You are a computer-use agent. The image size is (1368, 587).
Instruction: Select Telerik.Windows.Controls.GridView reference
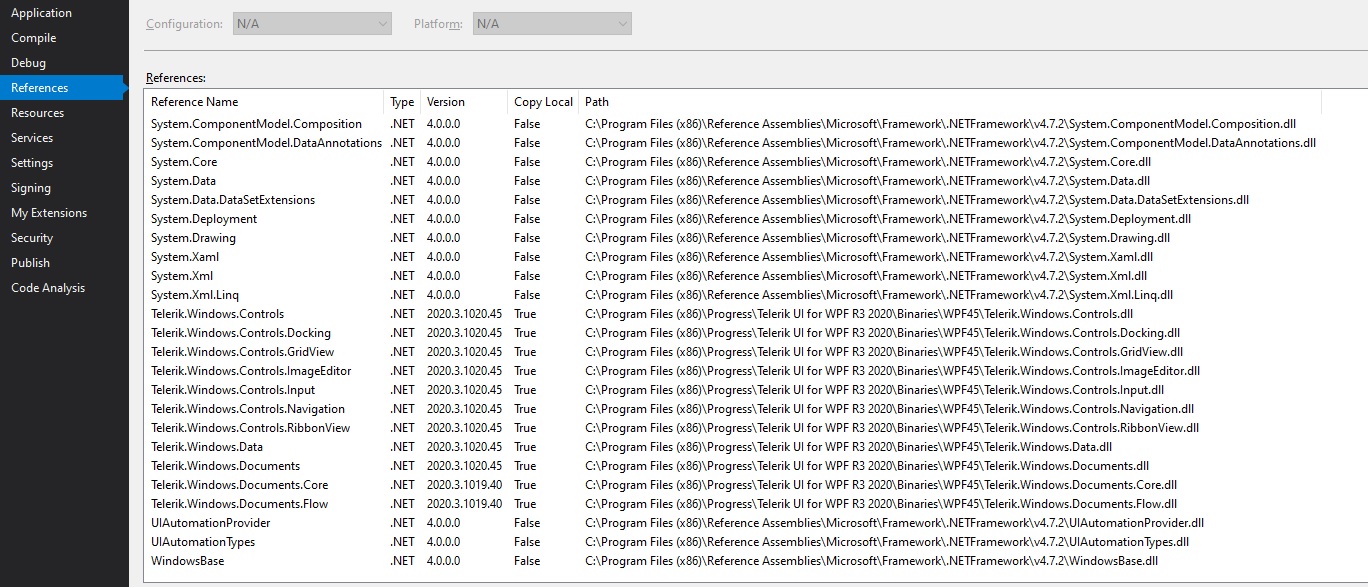[243, 352]
